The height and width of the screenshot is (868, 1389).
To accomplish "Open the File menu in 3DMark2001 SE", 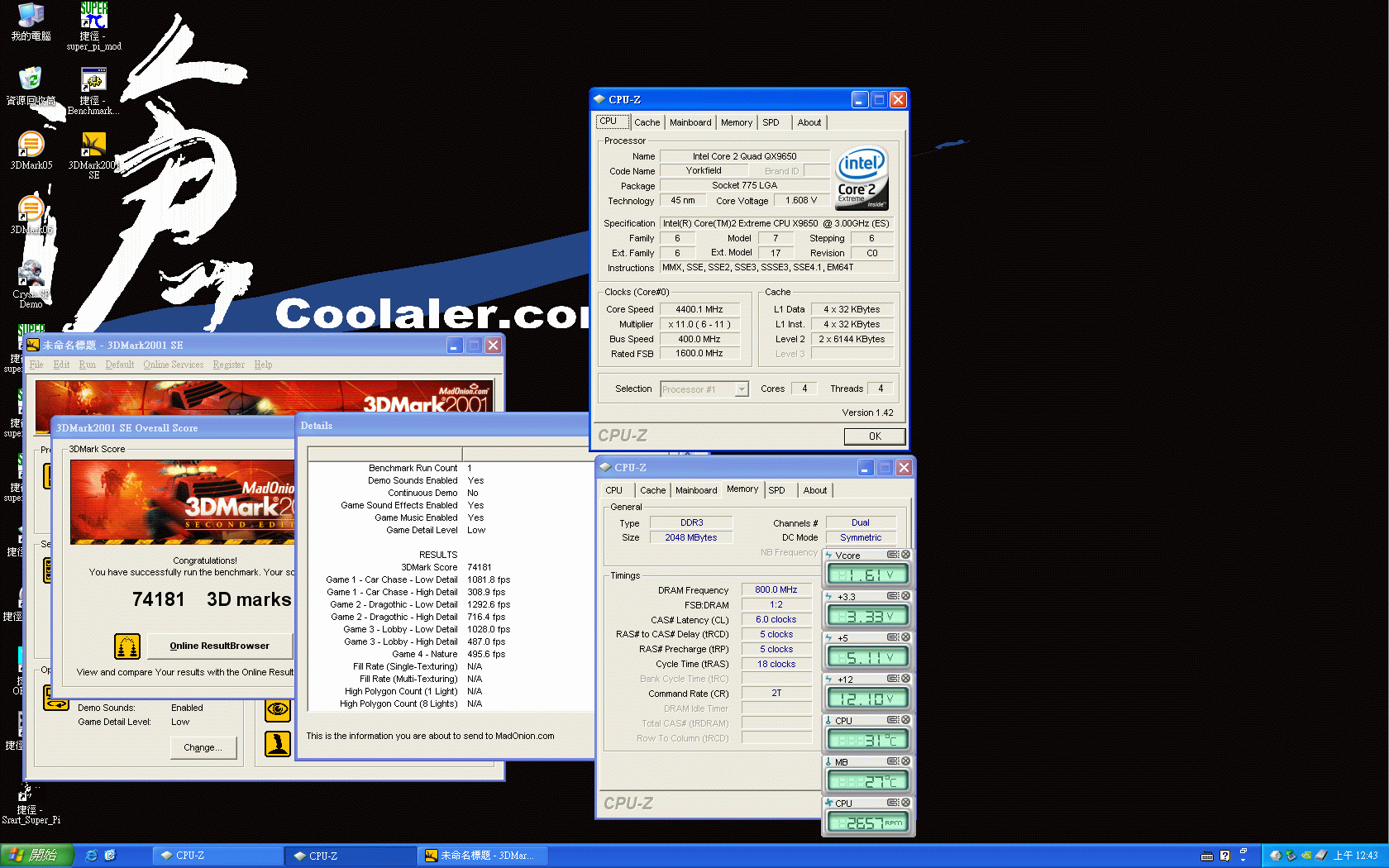I will pos(36,365).
